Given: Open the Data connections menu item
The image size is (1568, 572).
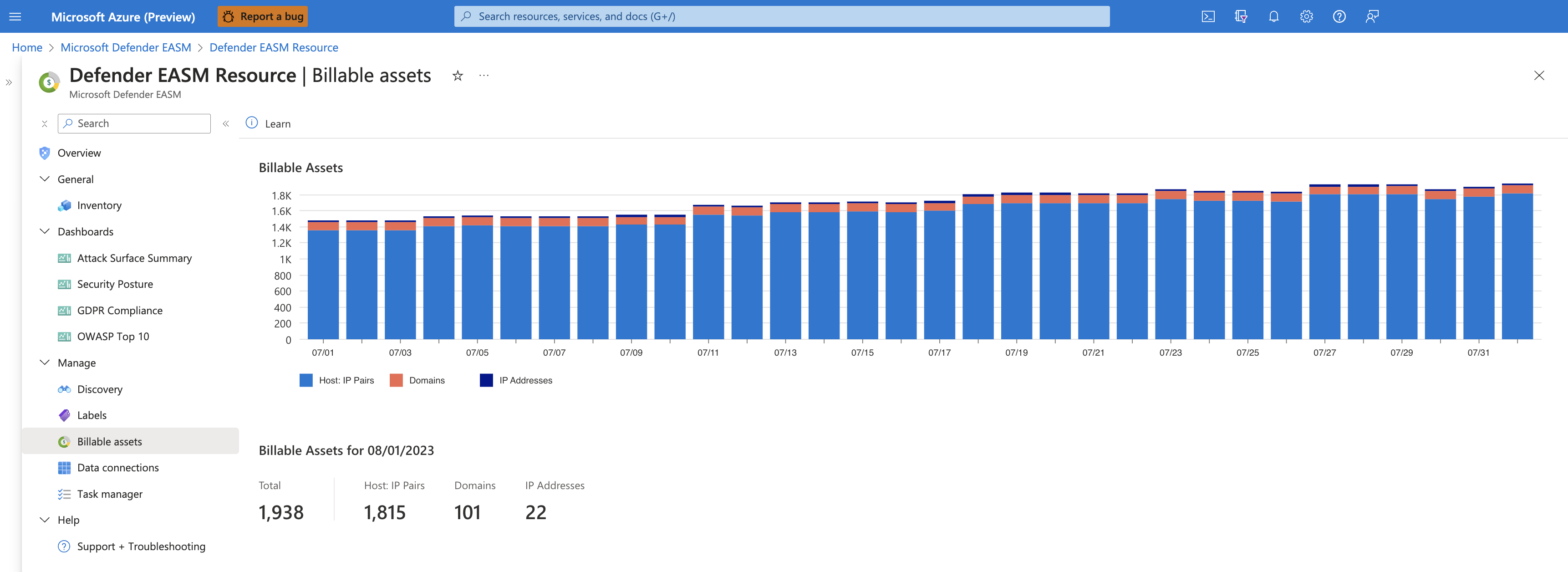Looking at the screenshot, I should coord(118,467).
